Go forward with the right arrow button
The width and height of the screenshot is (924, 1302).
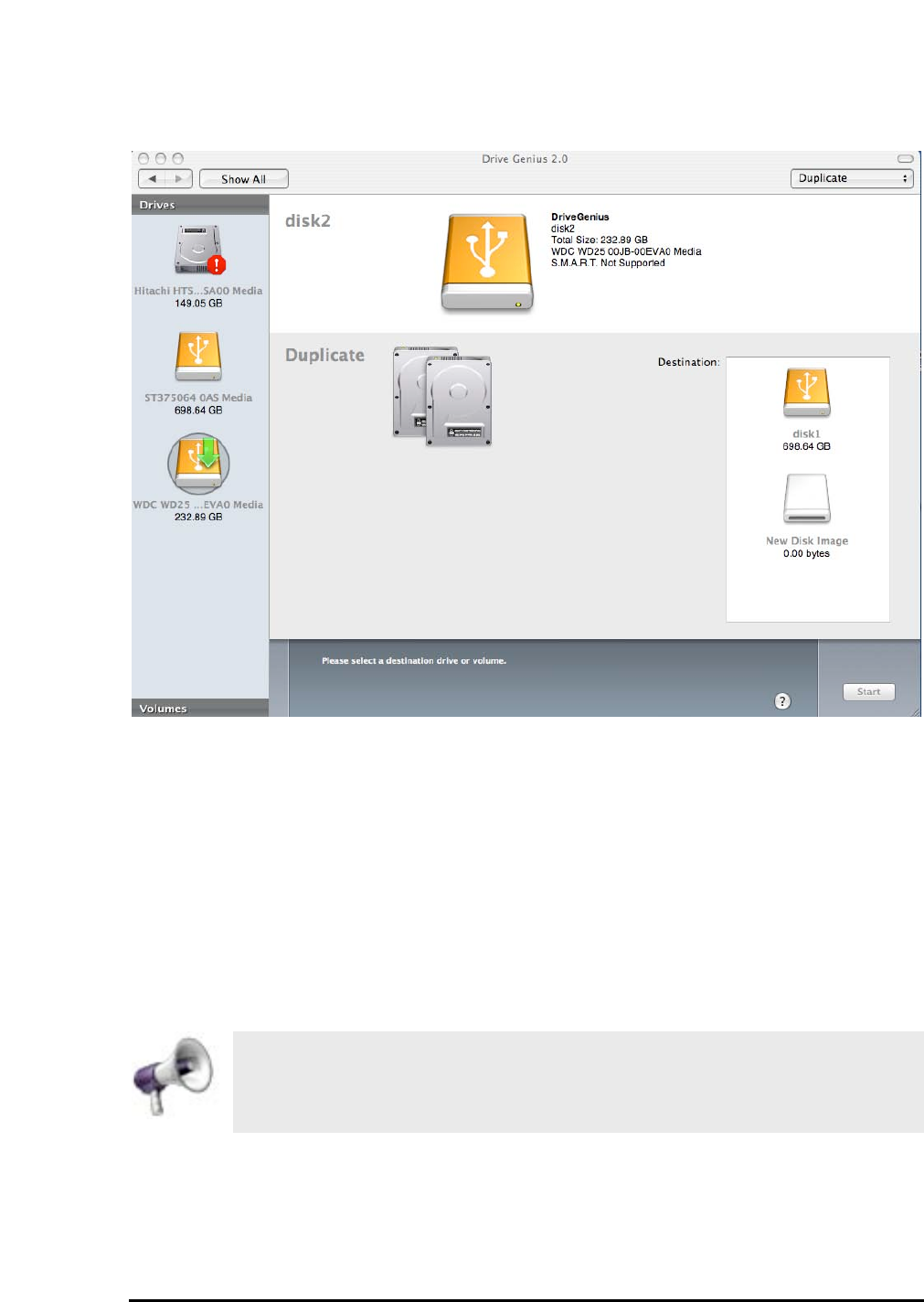179,179
